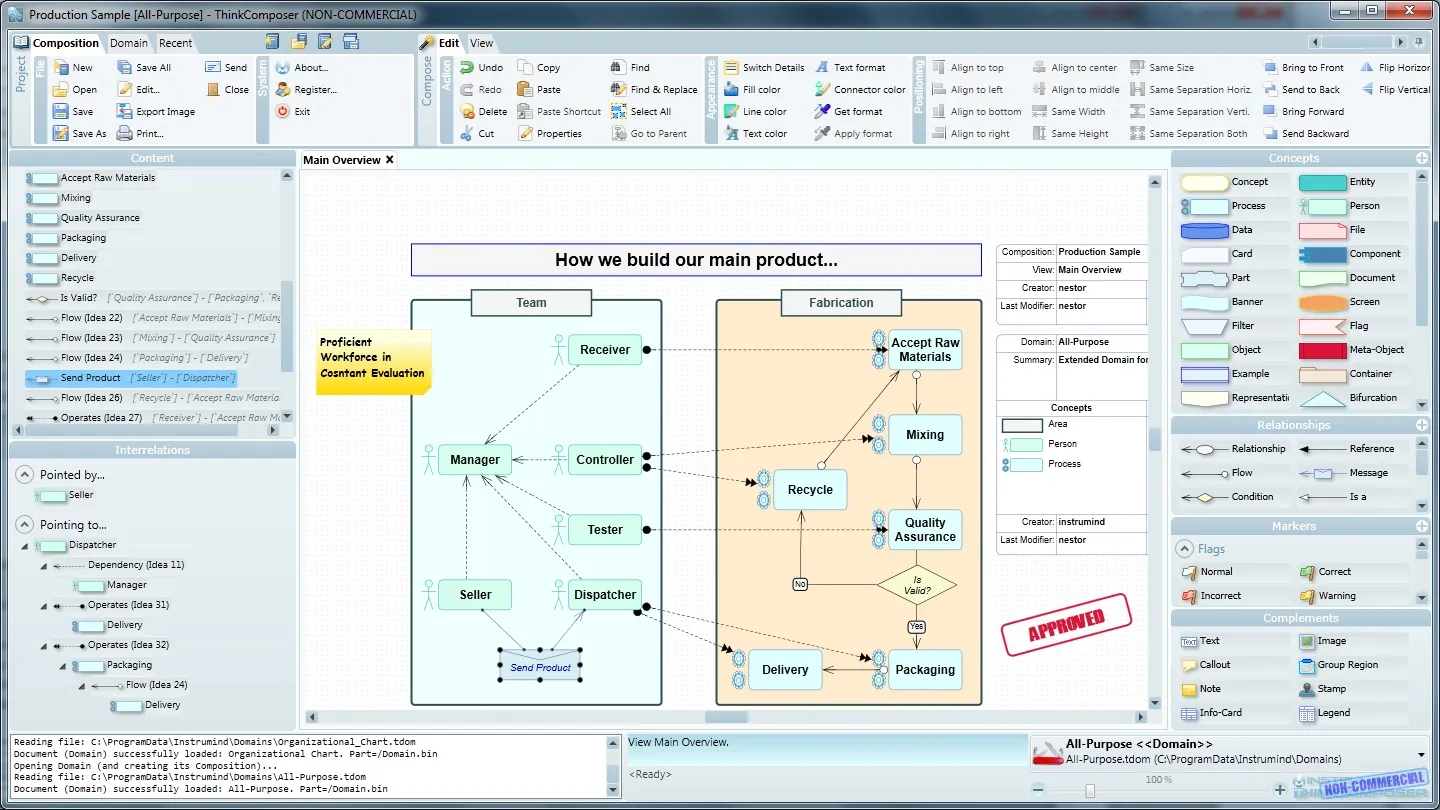Click Send Backward tool
Viewport: 1440px width, 810px height.
coord(1305,134)
